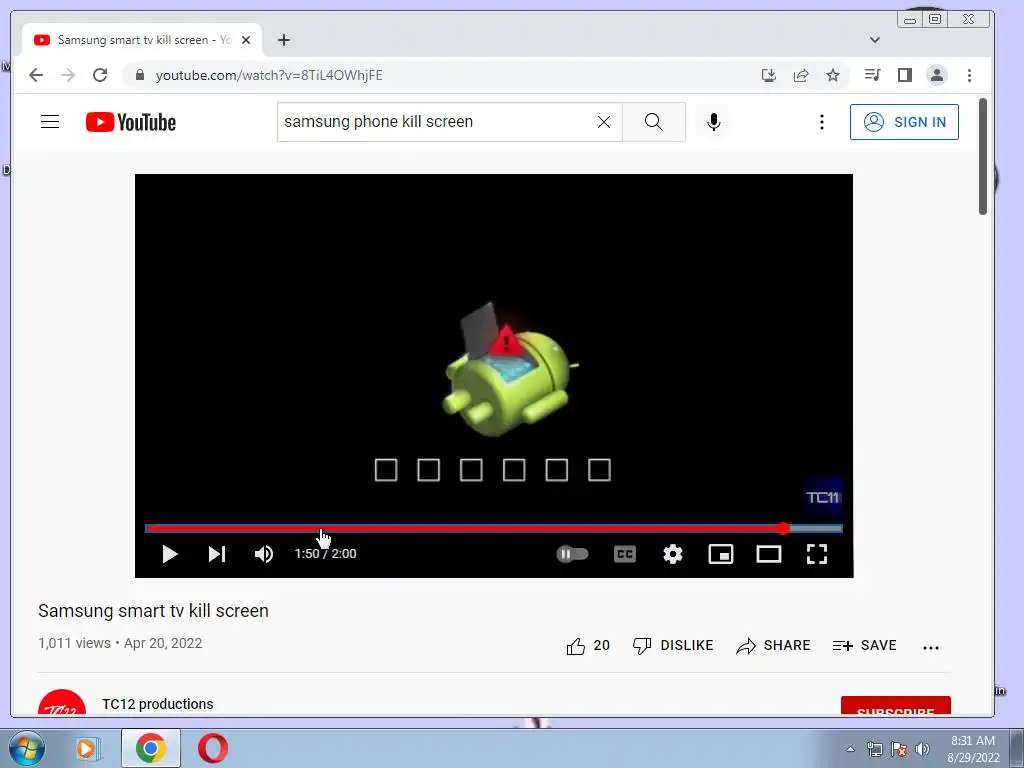Viewport: 1024px width, 768px height.
Task: Show hidden system tray icons
Action: [x=850, y=749]
